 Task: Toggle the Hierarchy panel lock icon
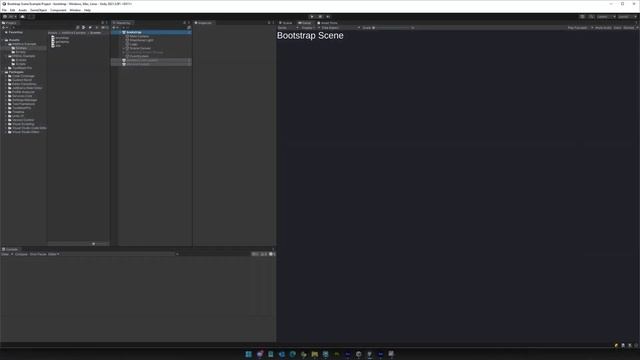tap(184, 23)
